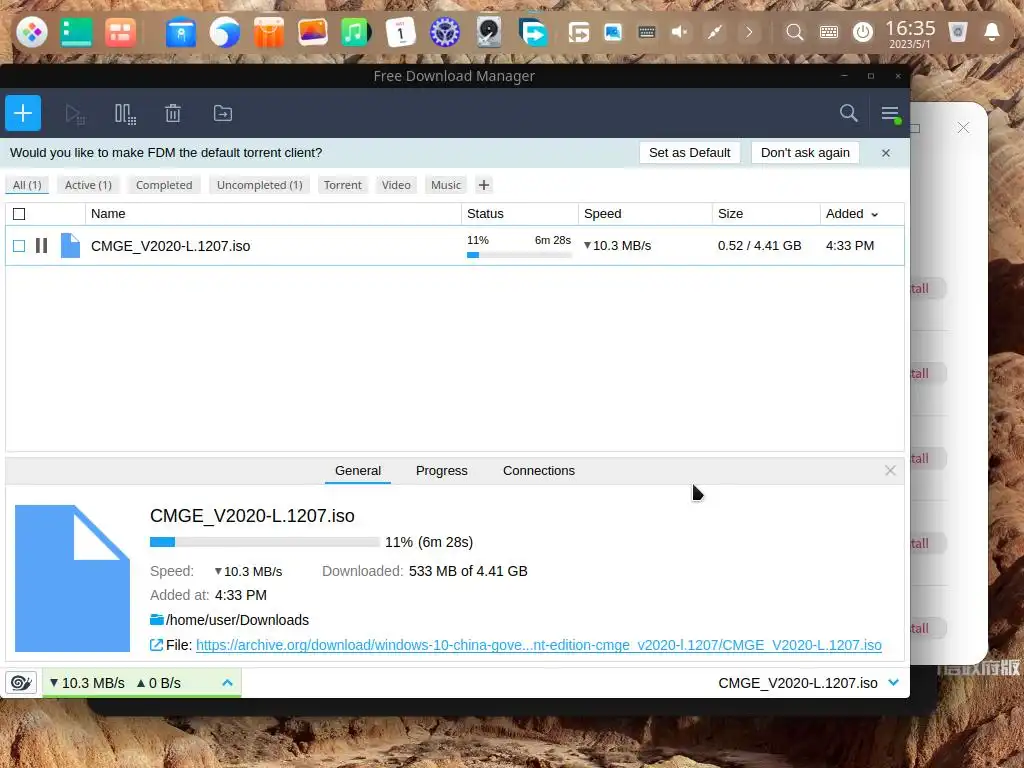Expand the CMGE_V2020-L.1207.iso chevron in status bar
1024x768 pixels.
893,682
